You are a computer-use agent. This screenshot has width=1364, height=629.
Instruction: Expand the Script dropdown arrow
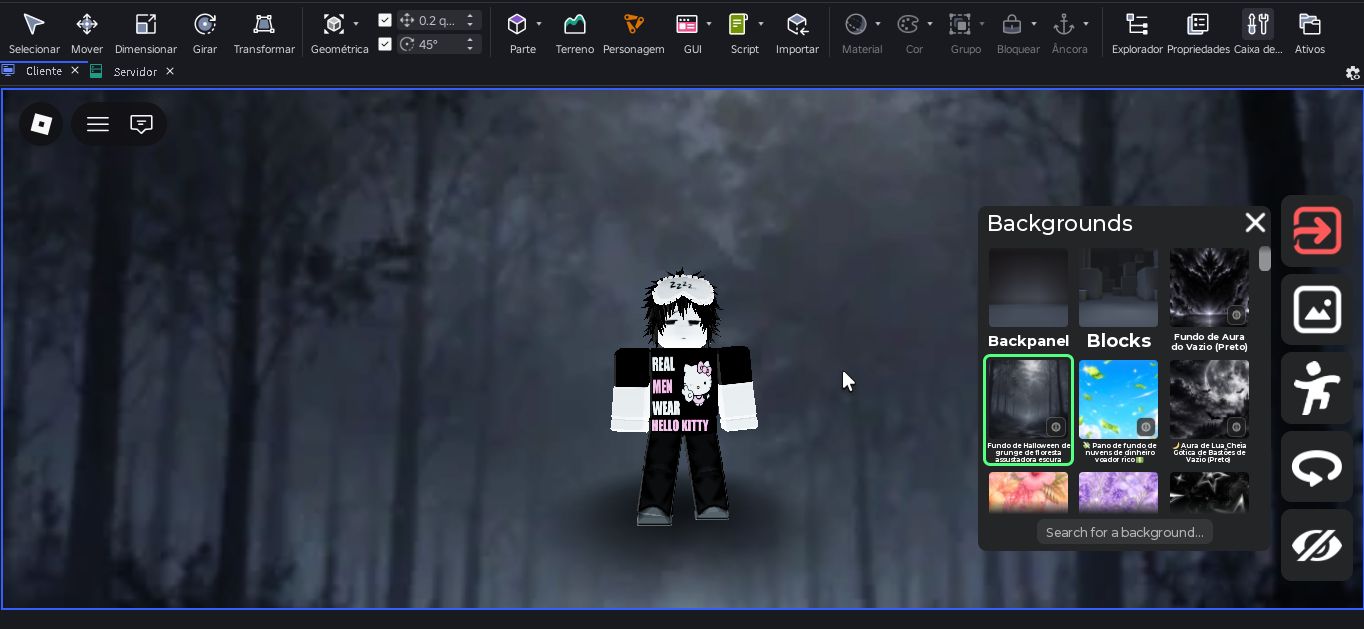[761, 24]
